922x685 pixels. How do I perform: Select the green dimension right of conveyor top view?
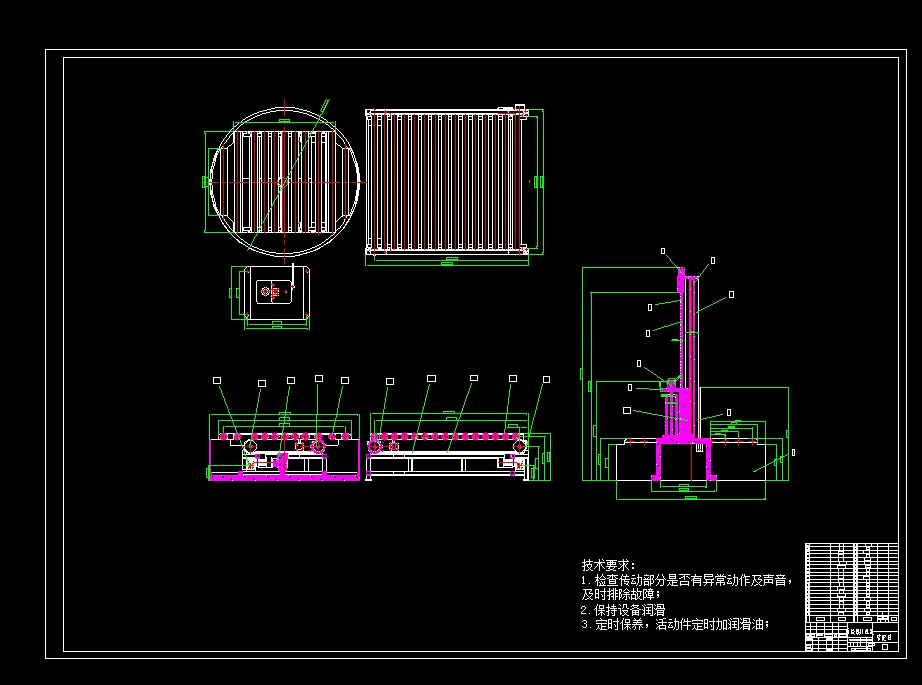click(x=537, y=182)
